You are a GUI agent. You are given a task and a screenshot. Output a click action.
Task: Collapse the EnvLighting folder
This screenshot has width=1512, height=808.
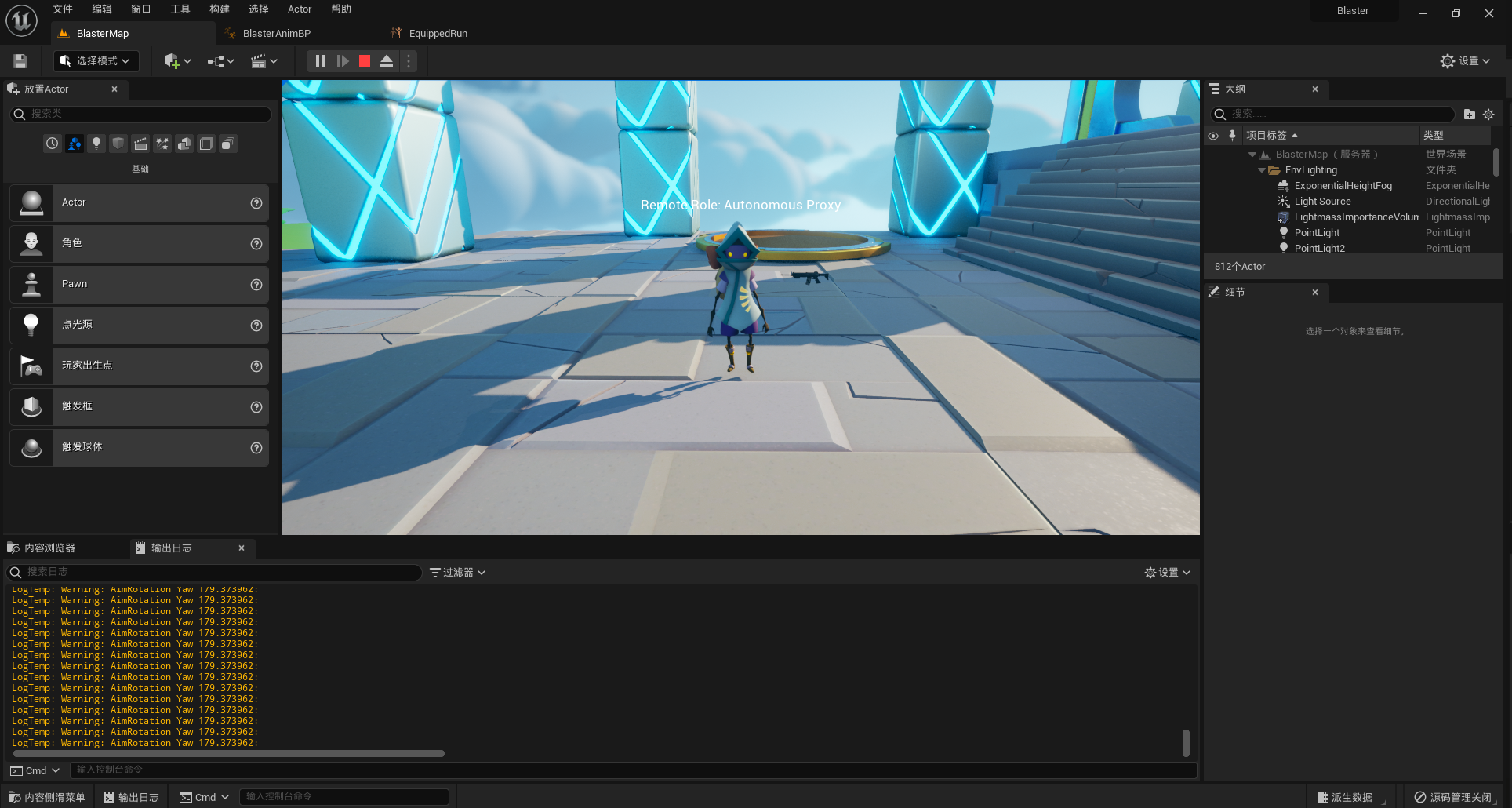(x=1261, y=170)
